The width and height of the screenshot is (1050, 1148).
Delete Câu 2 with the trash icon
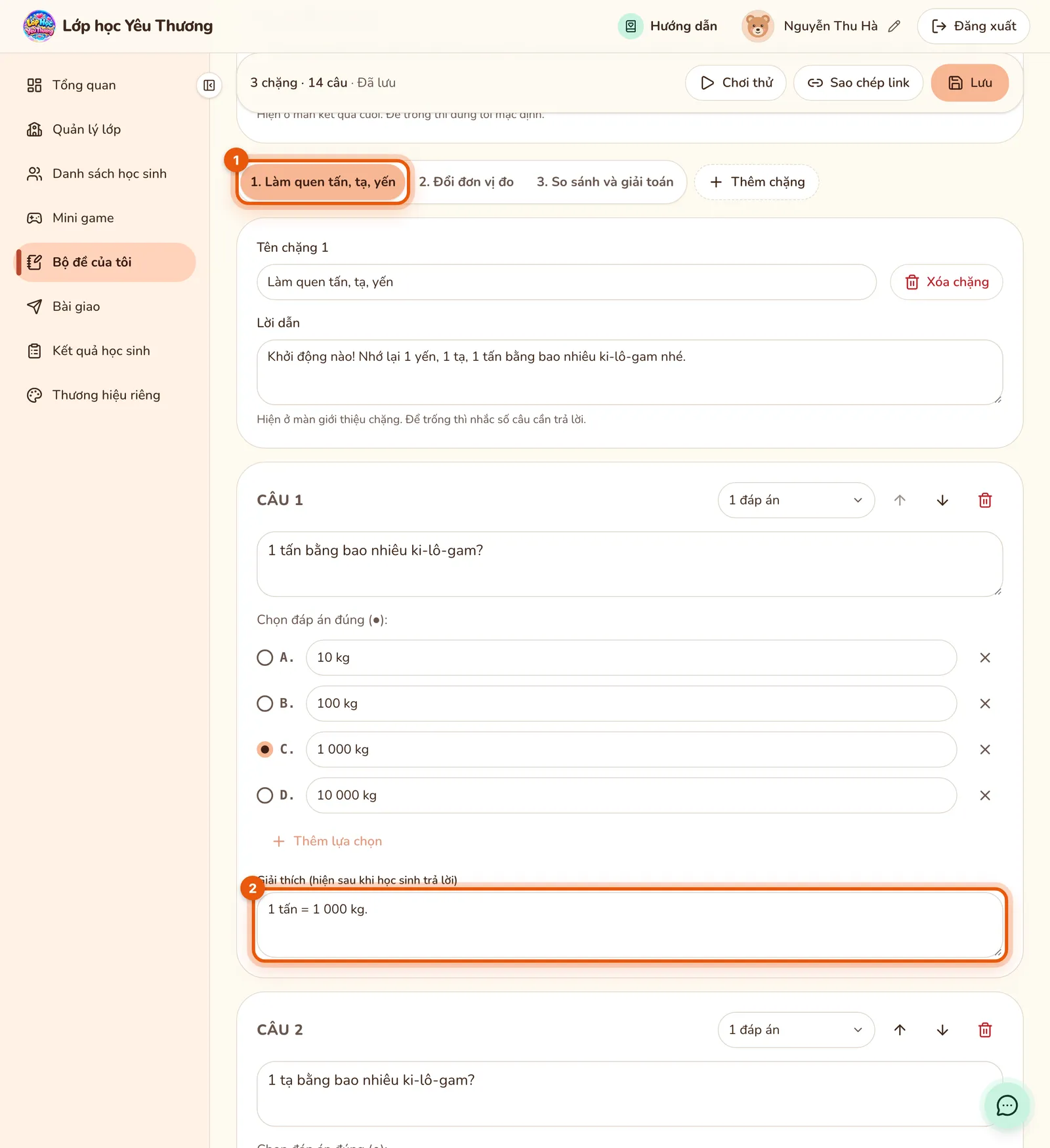[985, 1030]
